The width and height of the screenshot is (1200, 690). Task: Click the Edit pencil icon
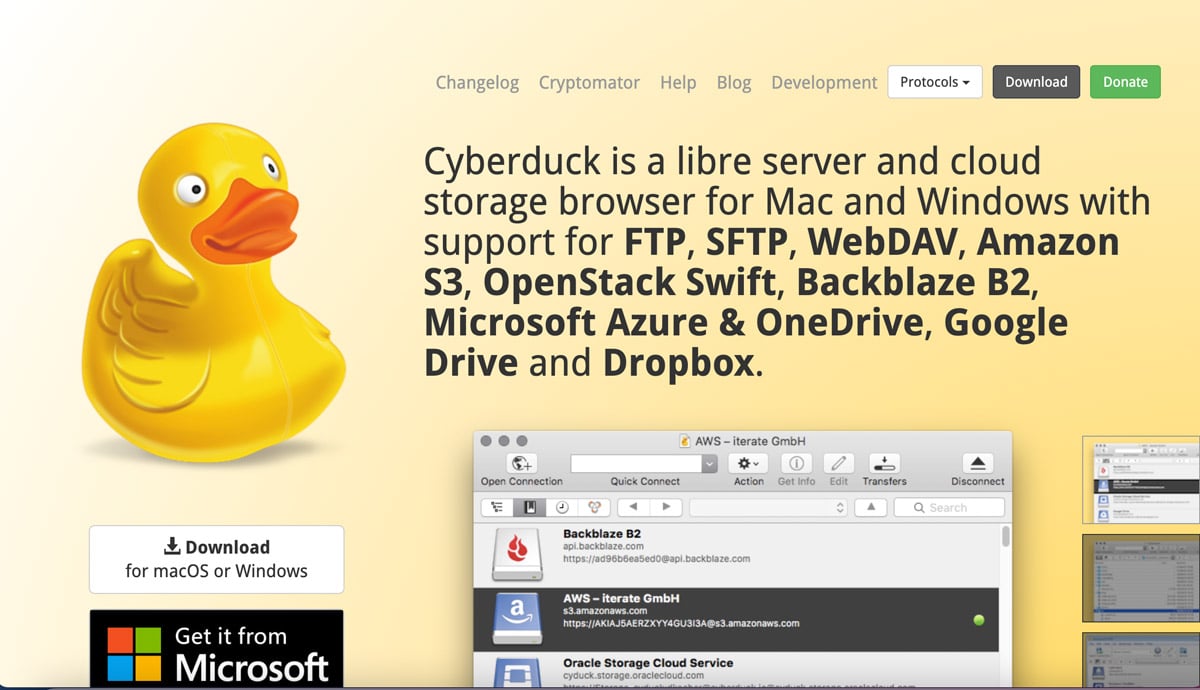click(x=838, y=463)
